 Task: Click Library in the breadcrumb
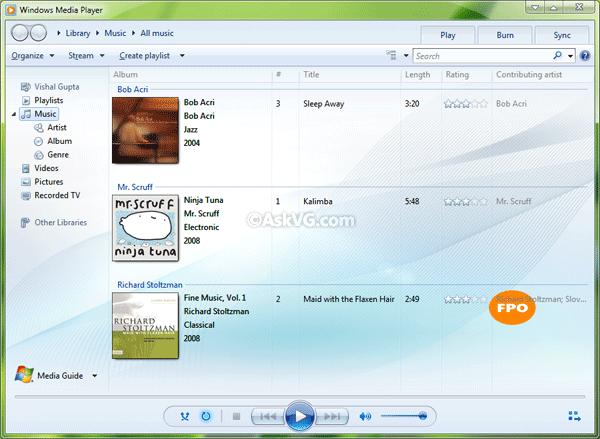(x=78, y=33)
